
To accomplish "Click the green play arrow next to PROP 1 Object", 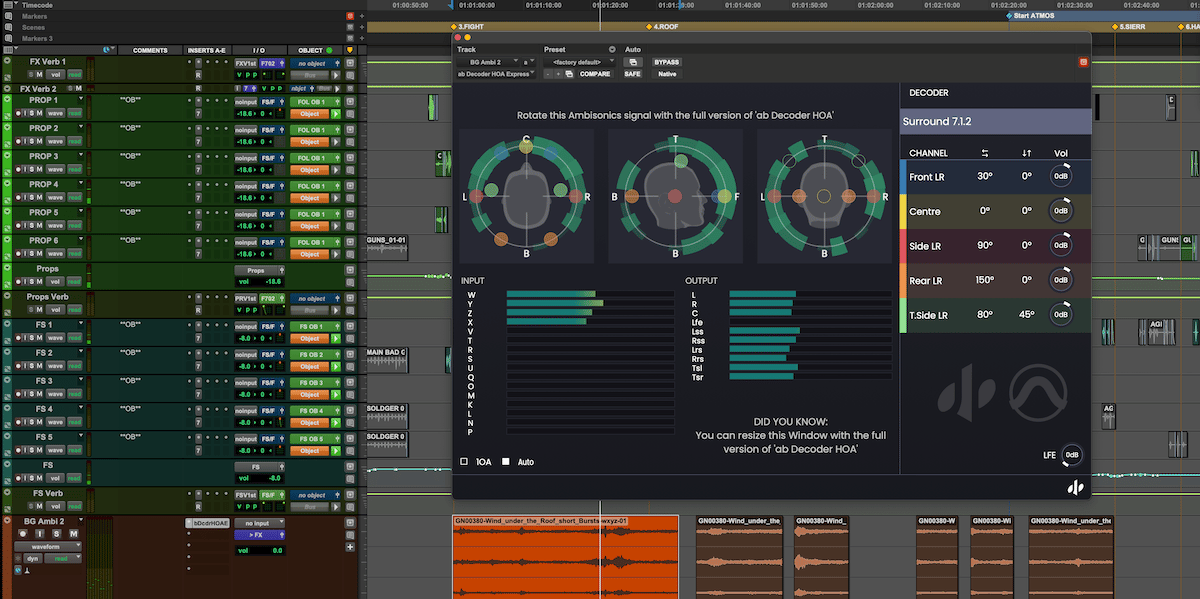I will point(336,114).
